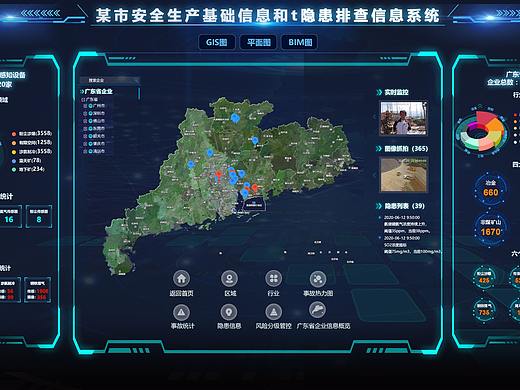Tick the checkbox for 东莞市
The image size is (520, 390).
pyautogui.click(x=85, y=129)
